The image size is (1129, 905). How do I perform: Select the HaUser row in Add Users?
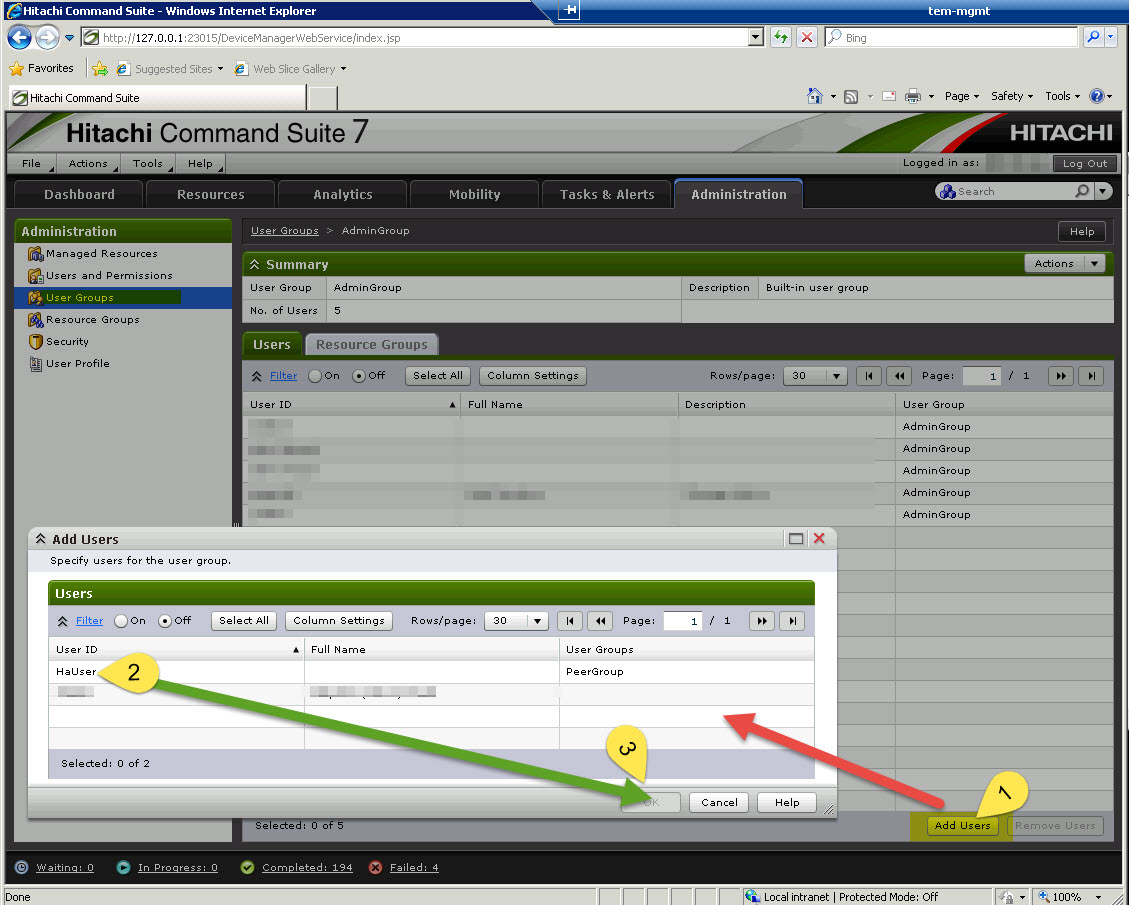coord(431,671)
